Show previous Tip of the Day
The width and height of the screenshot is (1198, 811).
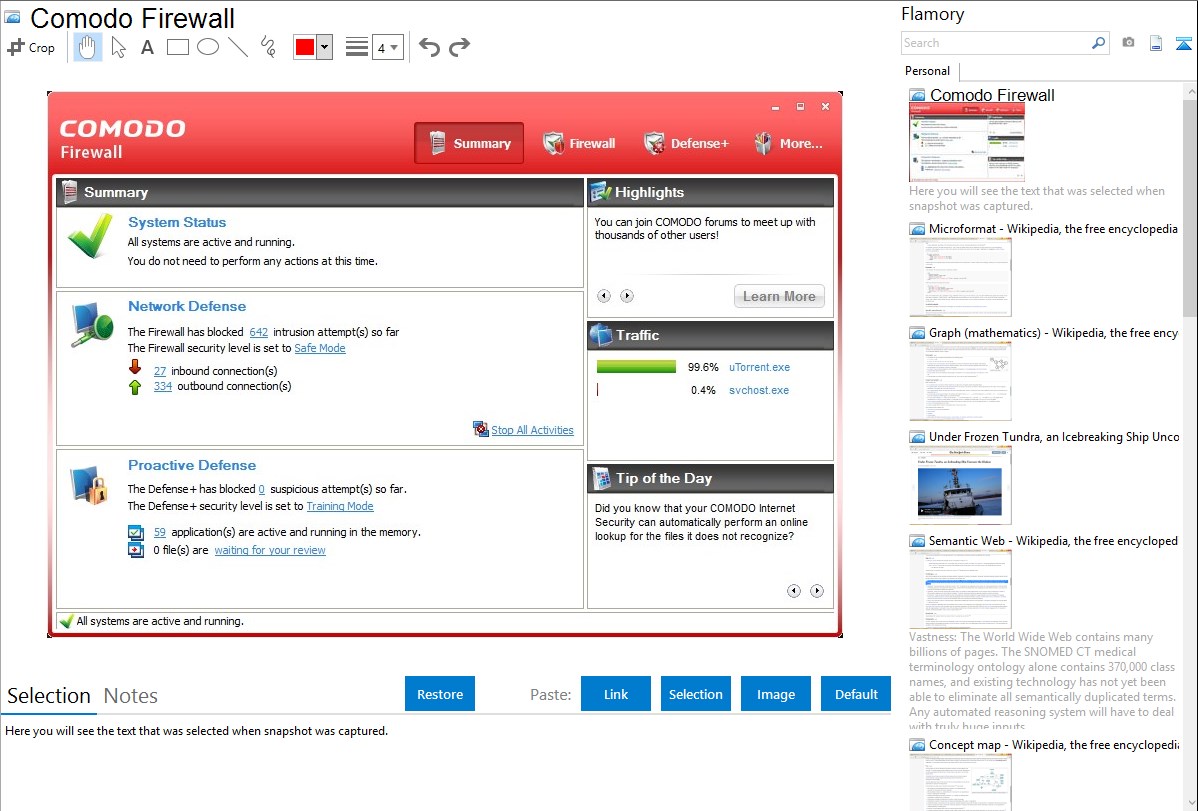coord(794,591)
